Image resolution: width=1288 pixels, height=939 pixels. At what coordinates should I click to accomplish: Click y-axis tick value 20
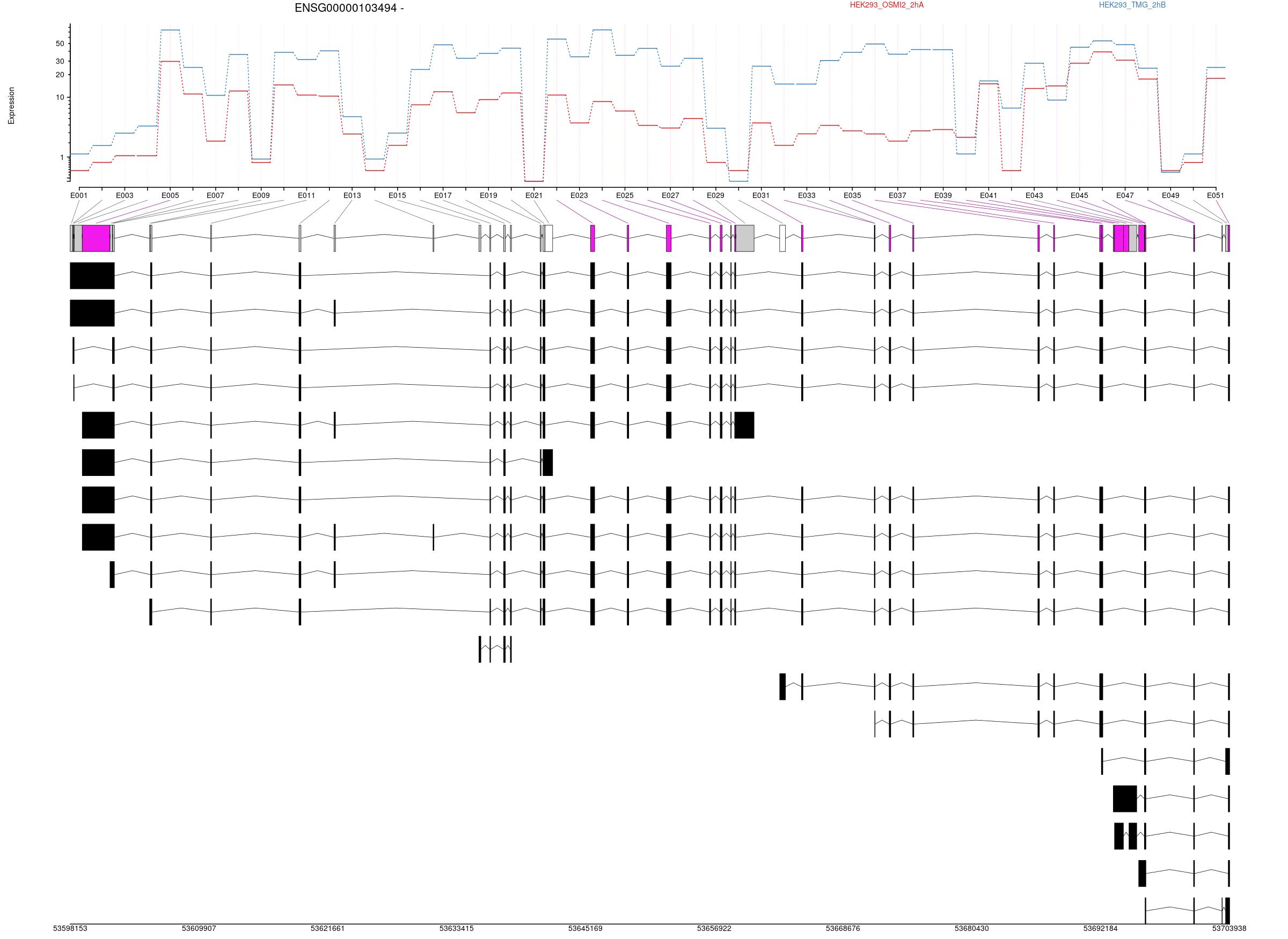pyautogui.click(x=60, y=75)
